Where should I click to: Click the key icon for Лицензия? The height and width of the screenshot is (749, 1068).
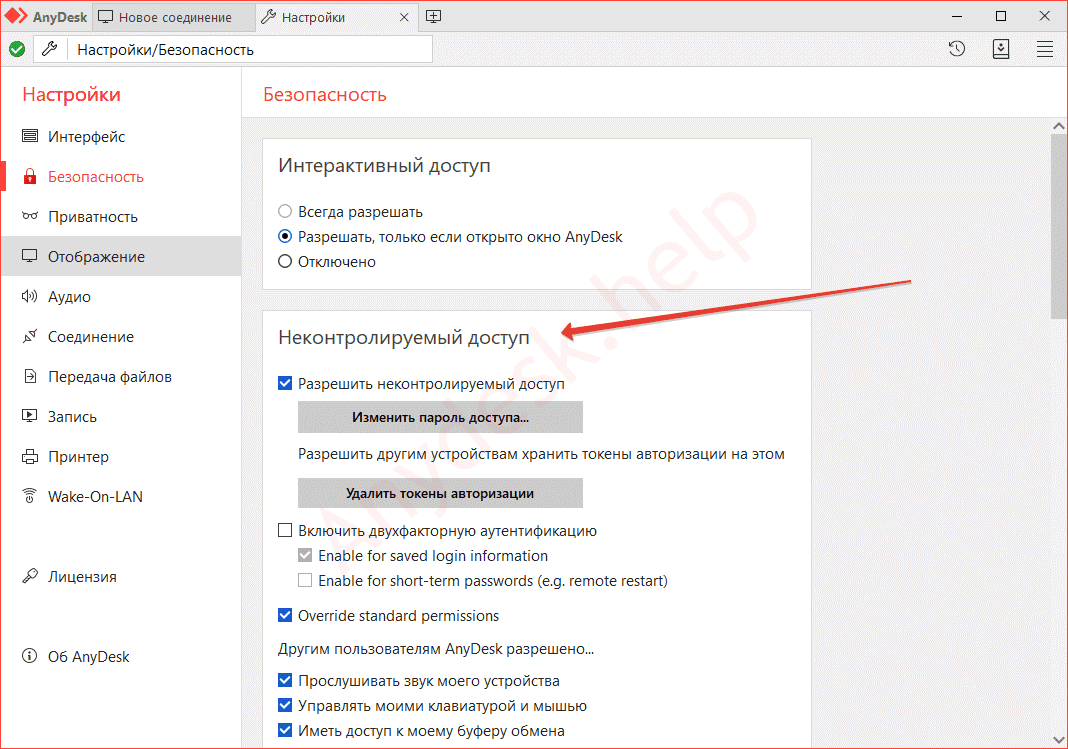pos(30,576)
